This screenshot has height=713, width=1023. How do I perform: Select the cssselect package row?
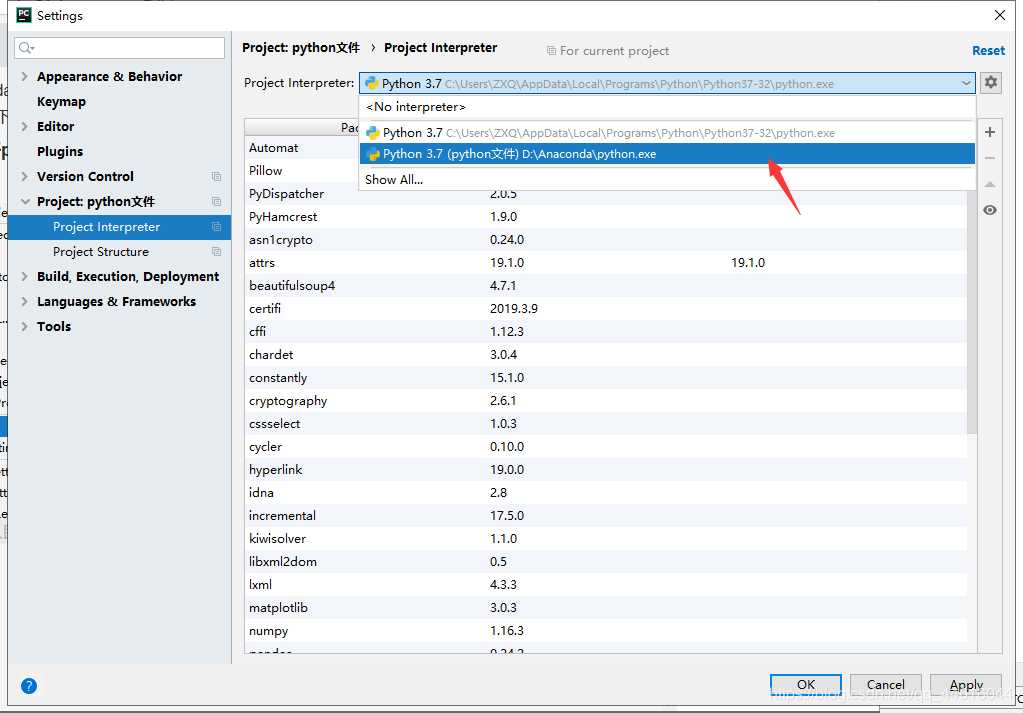click(605, 423)
